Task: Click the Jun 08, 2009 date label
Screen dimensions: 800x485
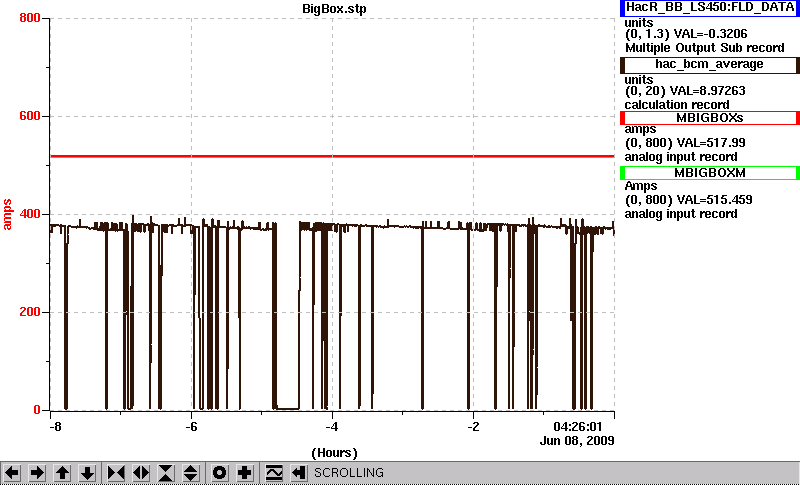Action: [577, 441]
